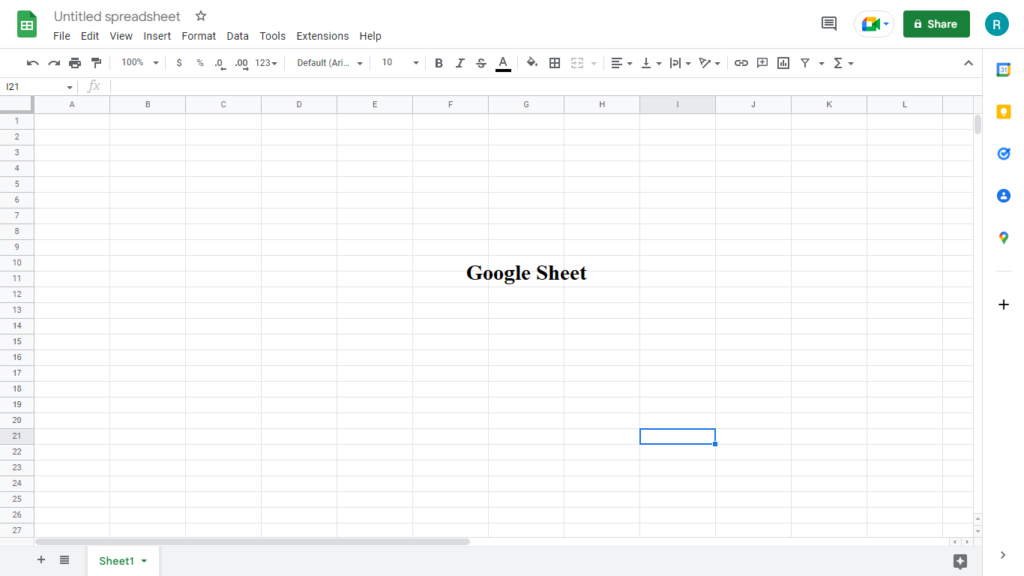The height and width of the screenshot is (576, 1024).
Task: Open the Vertical align dropdown
Action: (x=650, y=63)
